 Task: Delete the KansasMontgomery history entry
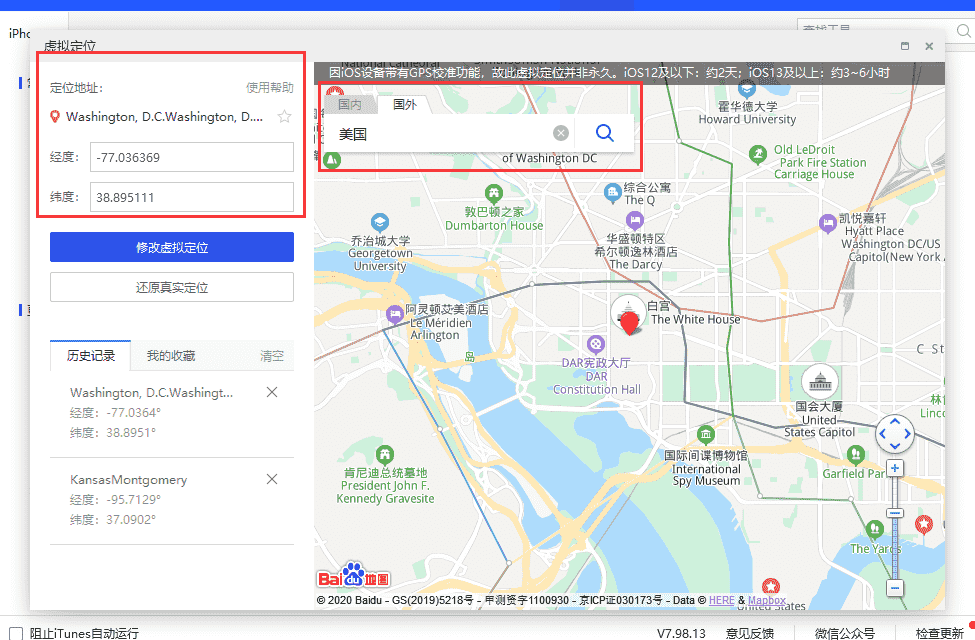click(272, 479)
